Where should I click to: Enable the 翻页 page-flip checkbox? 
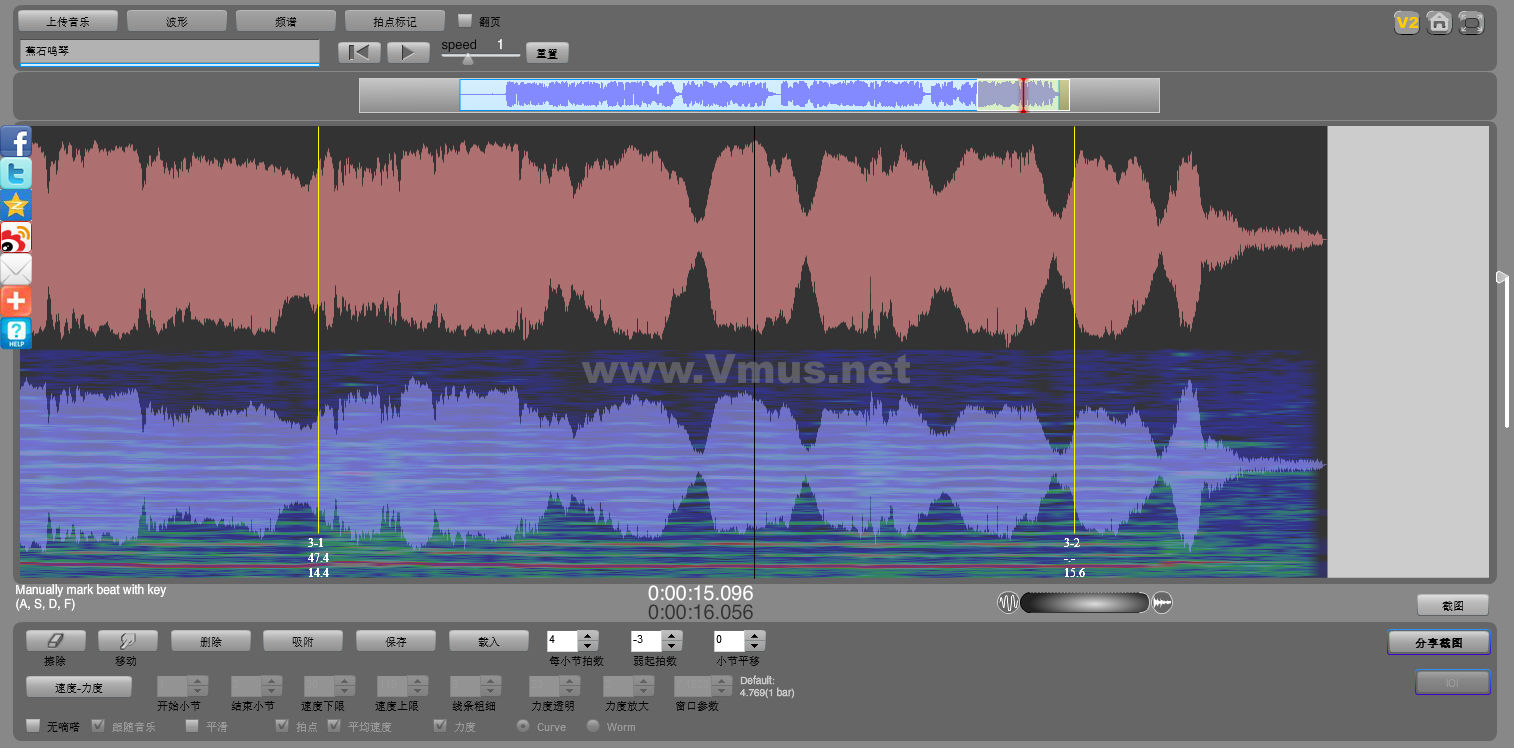[465, 20]
